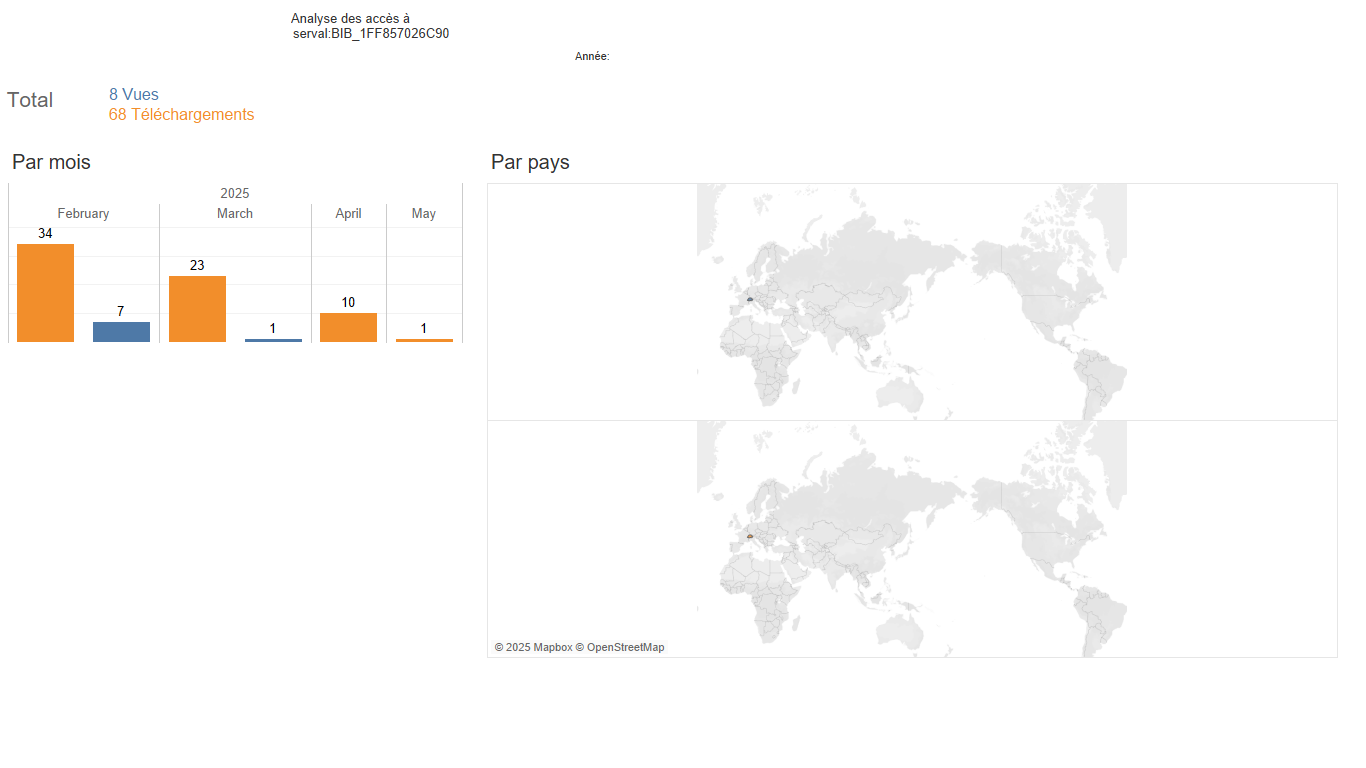
Task: Select the "May" month header
Action: (424, 214)
